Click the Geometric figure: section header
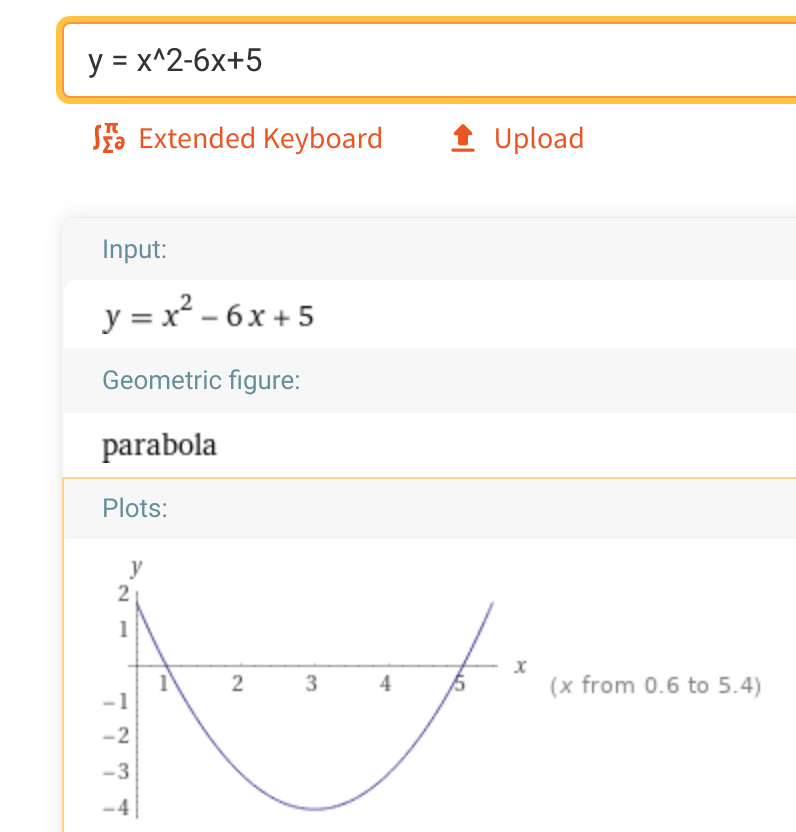Image resolution: width=796 pixels, height=832 pixels. [201, 380]
